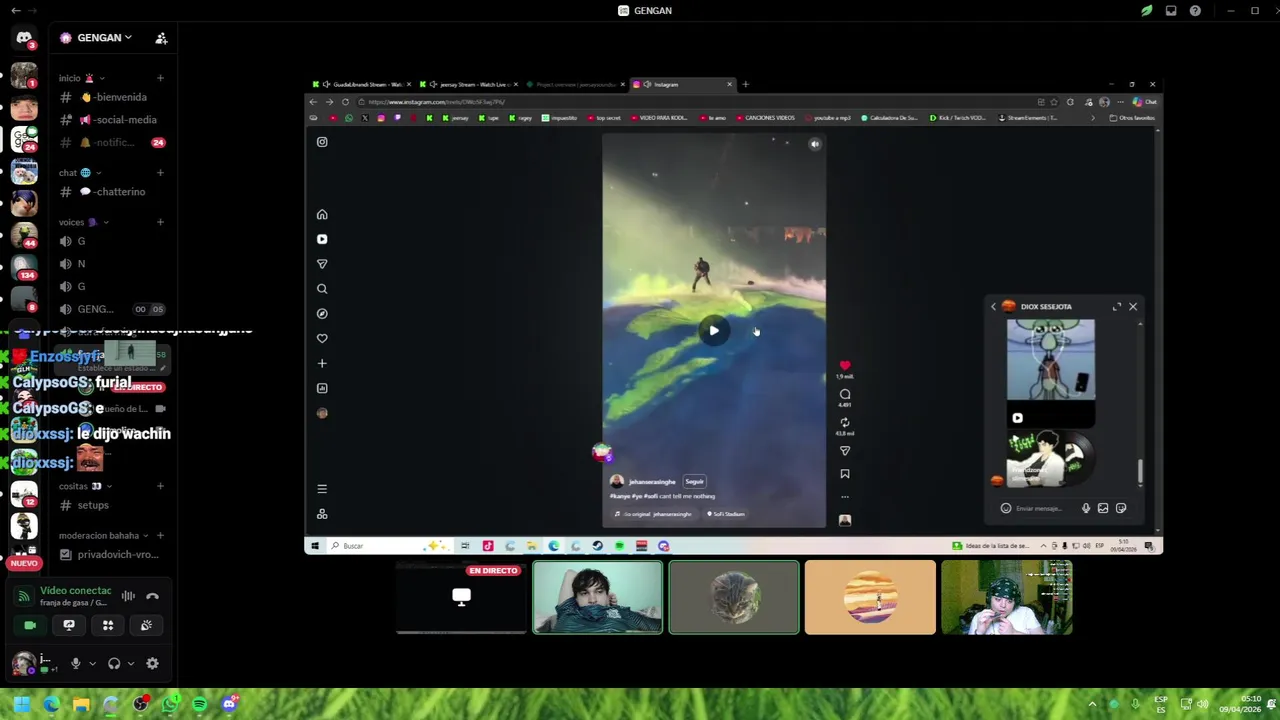
Task: Open the server with 44 notifications
Action: click(24, 235)
